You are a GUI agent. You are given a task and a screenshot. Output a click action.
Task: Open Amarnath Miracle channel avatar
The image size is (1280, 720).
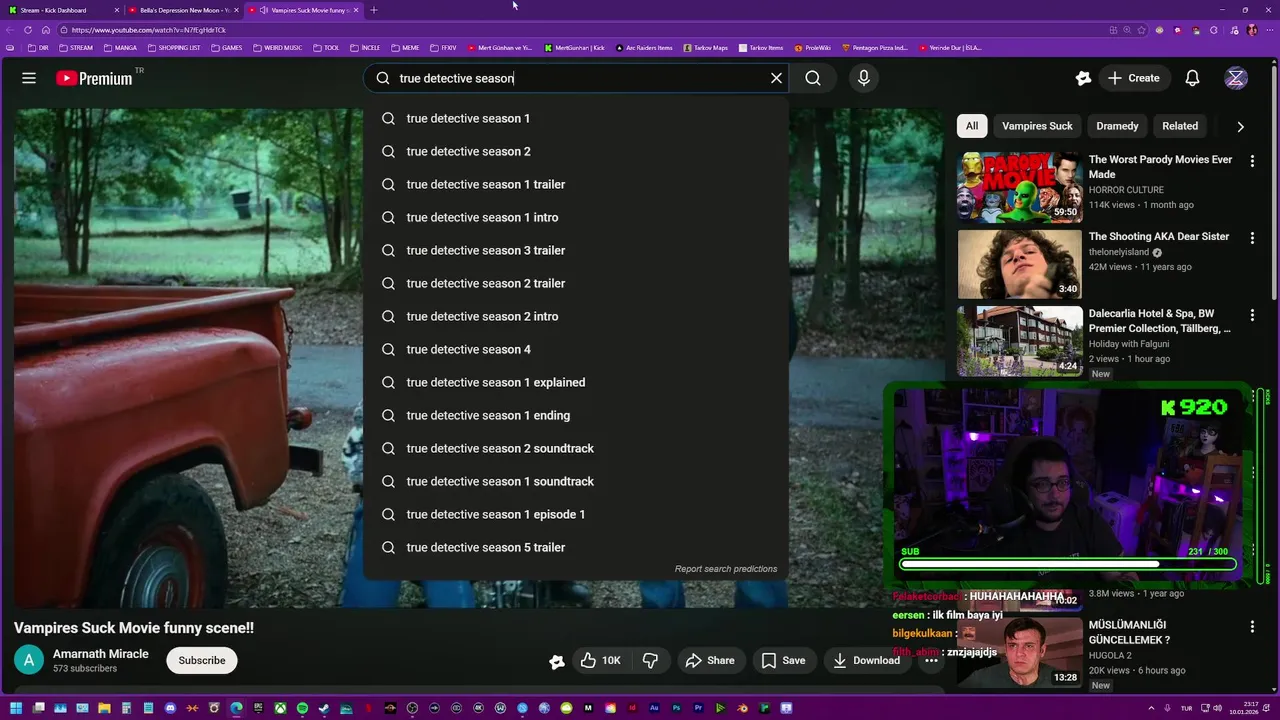pos(29,660)
